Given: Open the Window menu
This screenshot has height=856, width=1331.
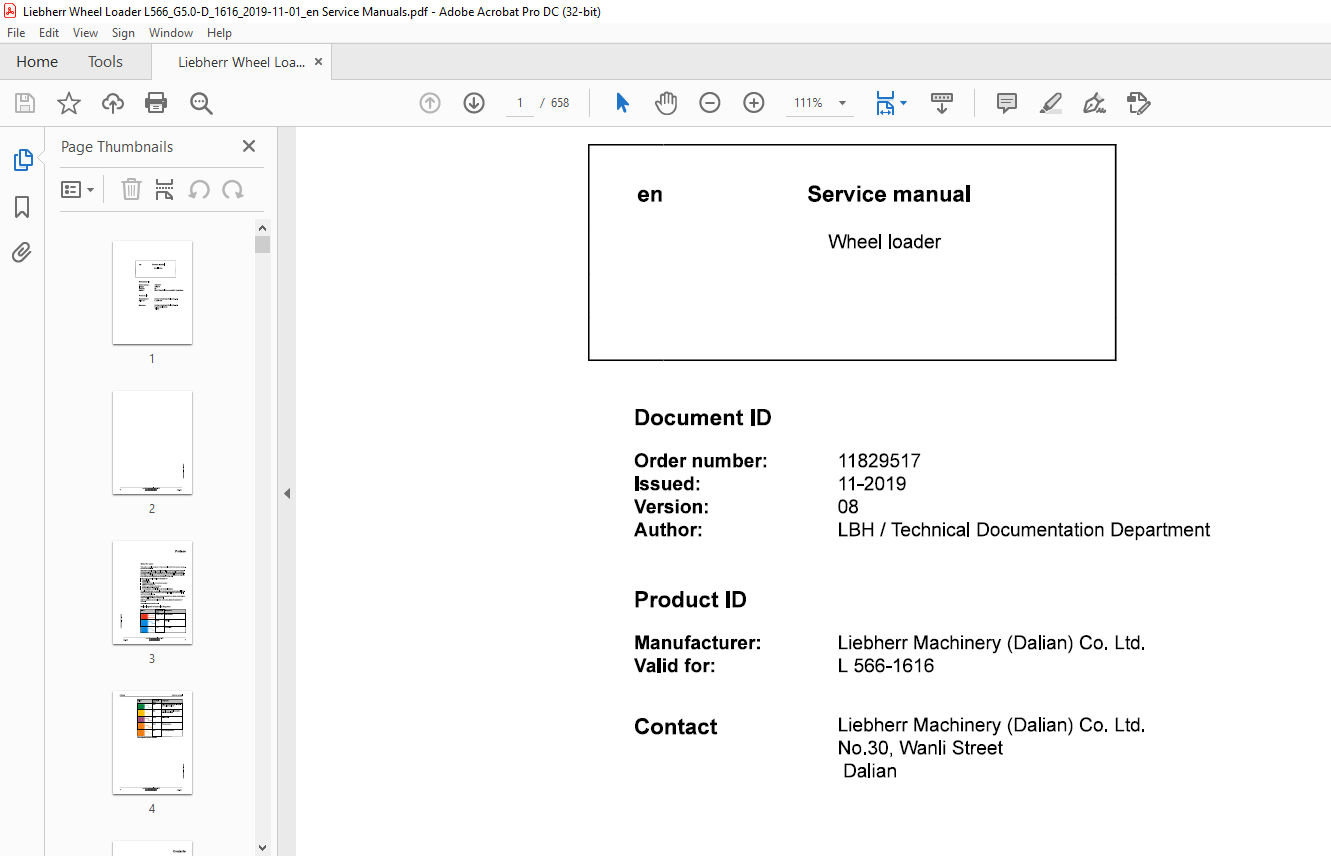Looking at the screenshot, I should click(171, 33).
